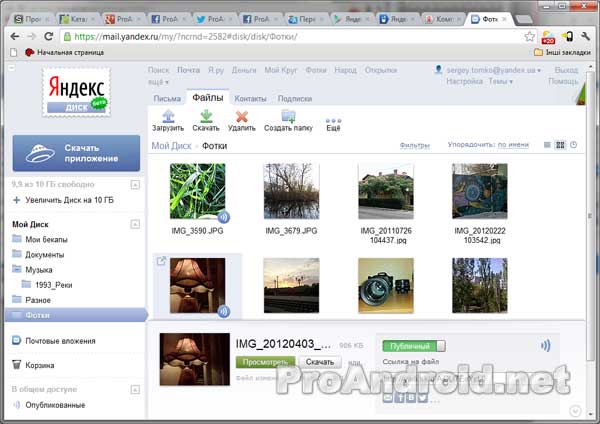Switch to thumbnail grid view icon
The height and width of the screenshot is (424, 600).
(x=560, y=145)
